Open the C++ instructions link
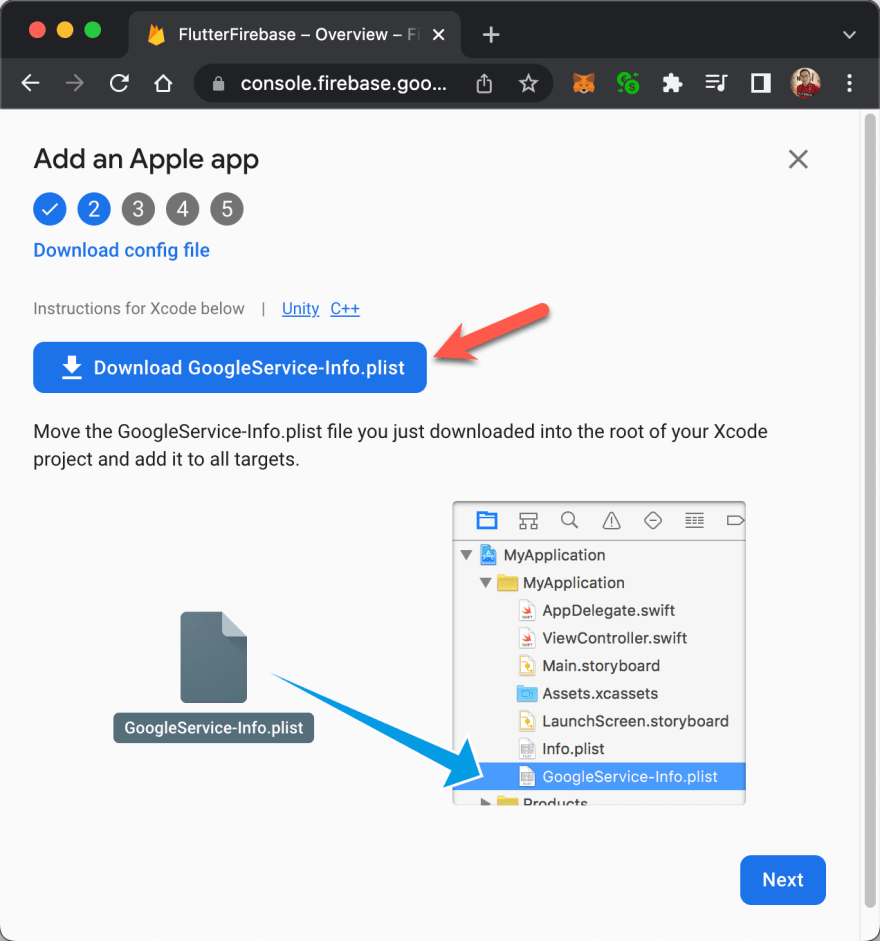Screen dimensions: 880x941 coord(345,308)
